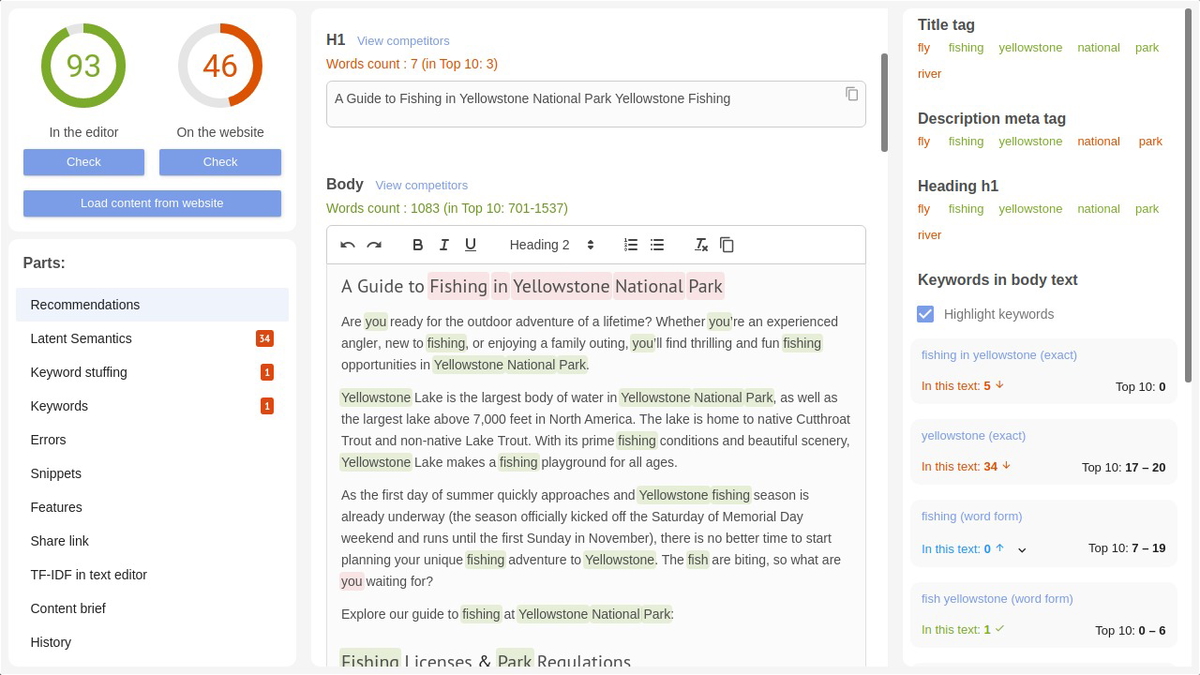The width and height of the screenshot is (1200, 675).
Task: Open View competitors next to H1
Action: (403, 41)
